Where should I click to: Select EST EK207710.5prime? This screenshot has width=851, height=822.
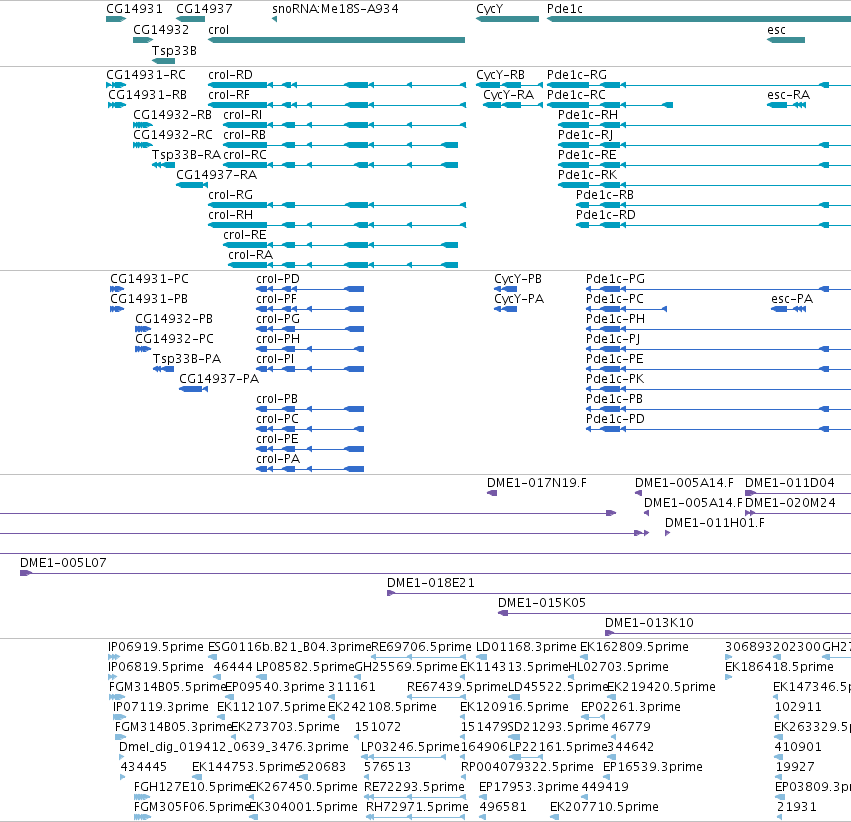coord(554,817)
